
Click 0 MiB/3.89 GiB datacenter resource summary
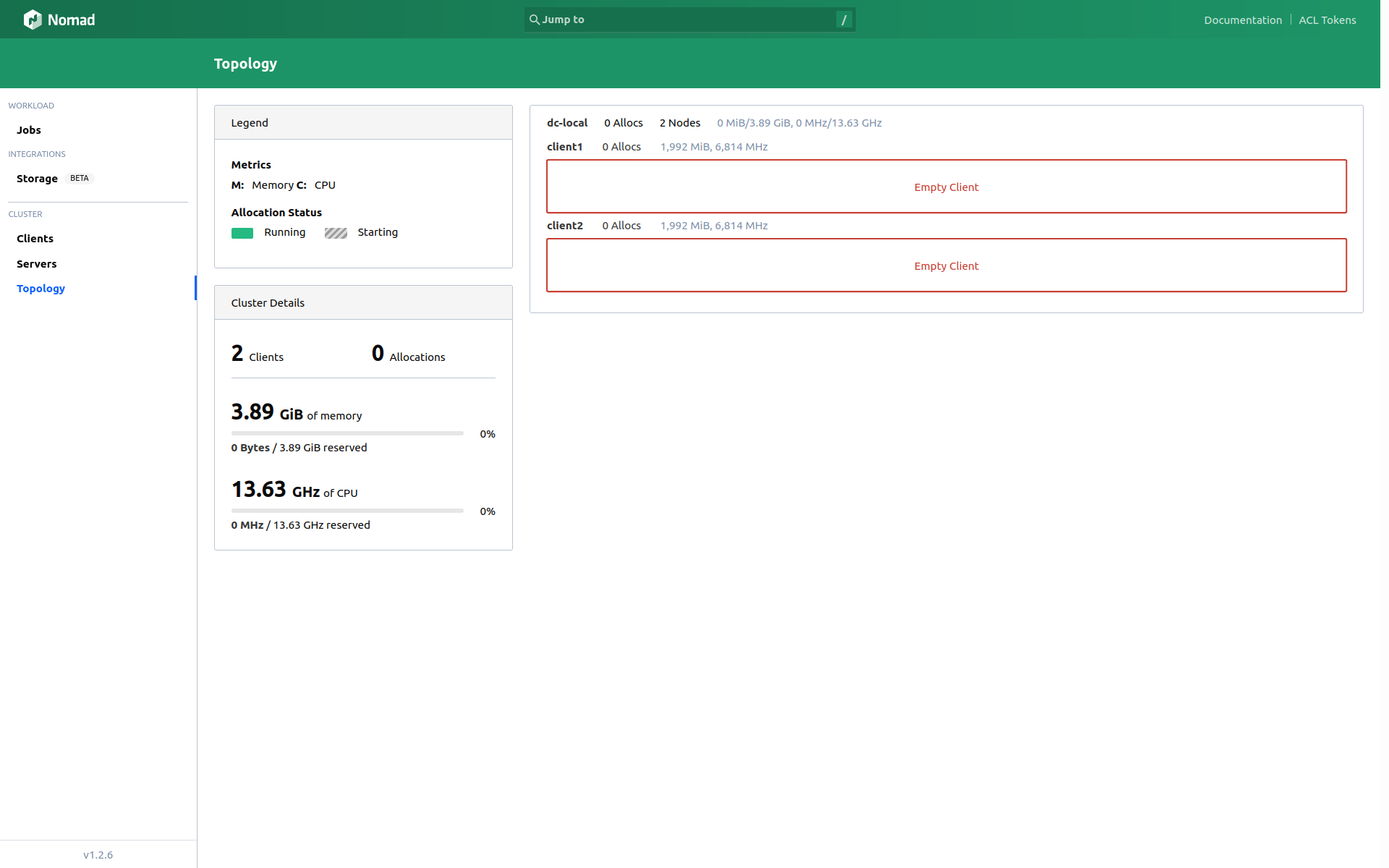pyautogui.click(x=799, y=123)
